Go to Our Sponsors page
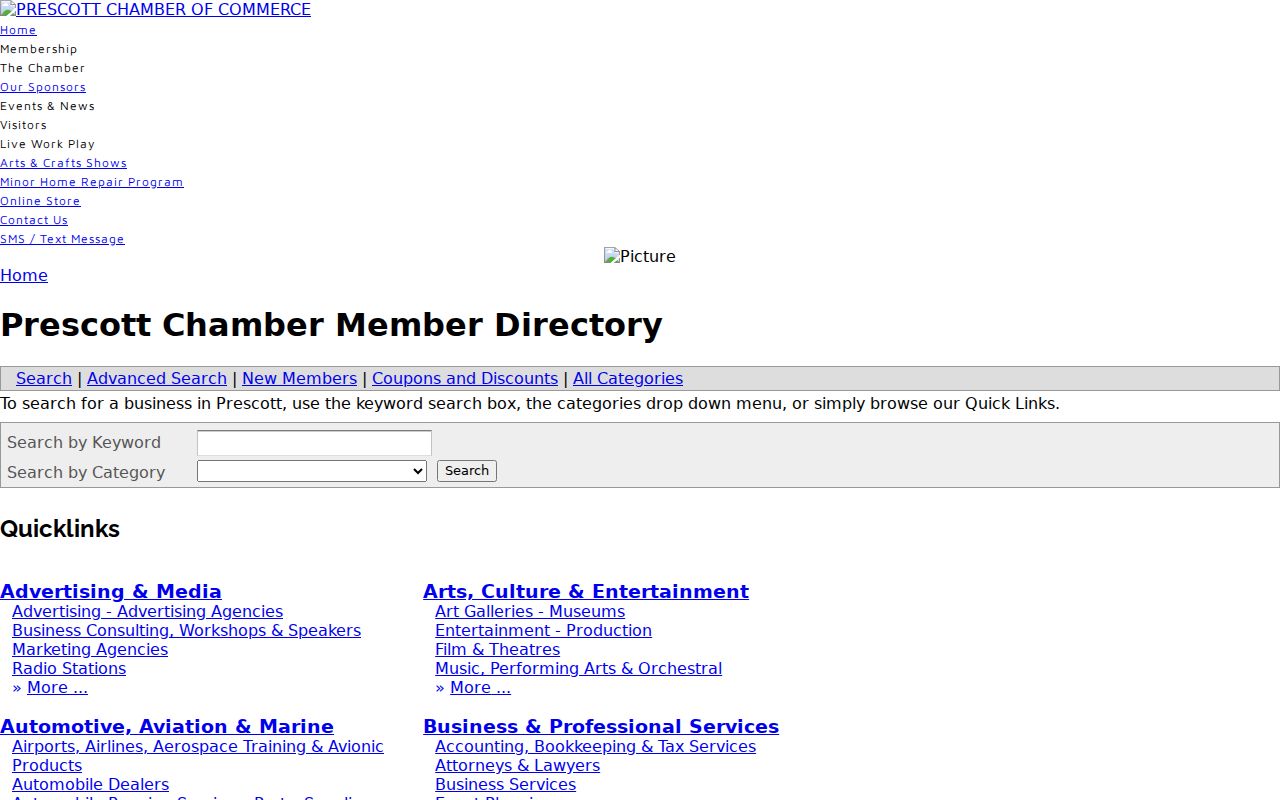 (x=43, y=87)
